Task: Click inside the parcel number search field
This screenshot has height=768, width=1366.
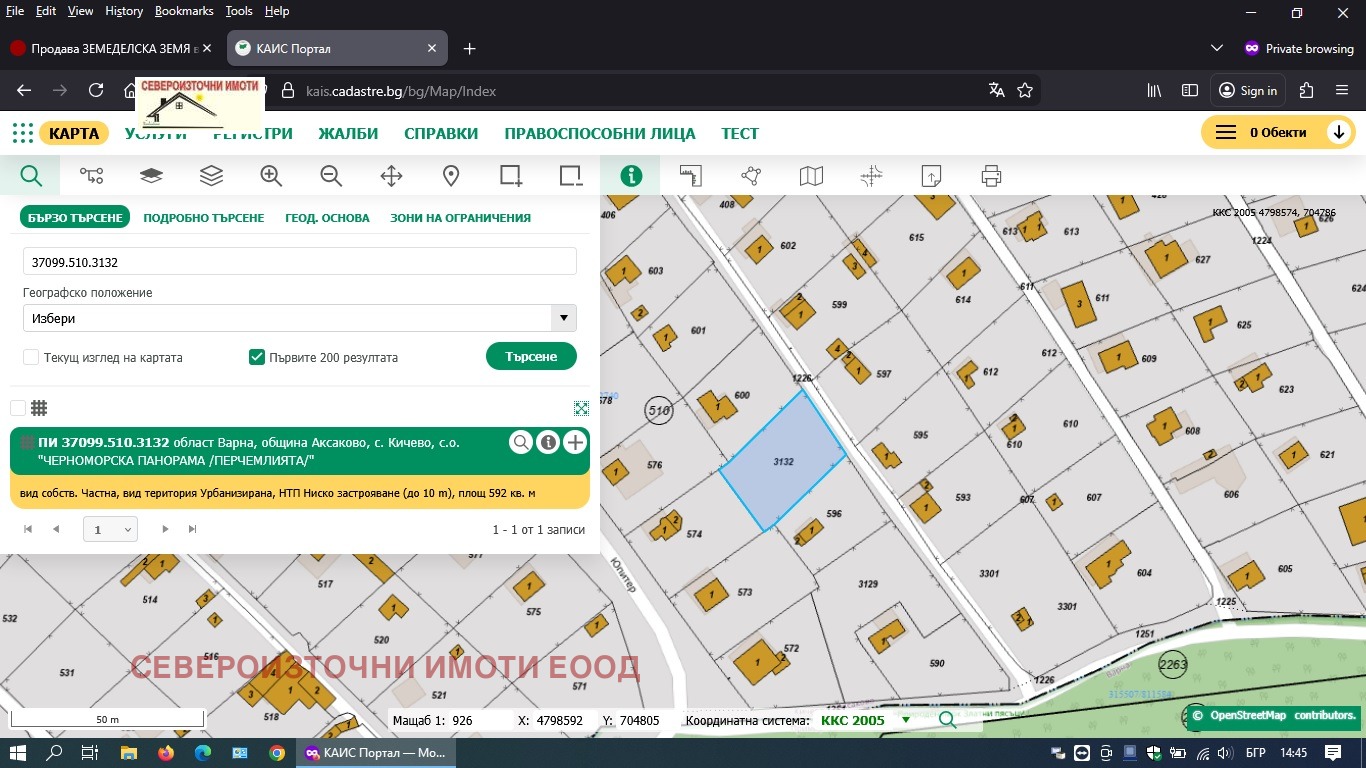Action: pos(300,261)
